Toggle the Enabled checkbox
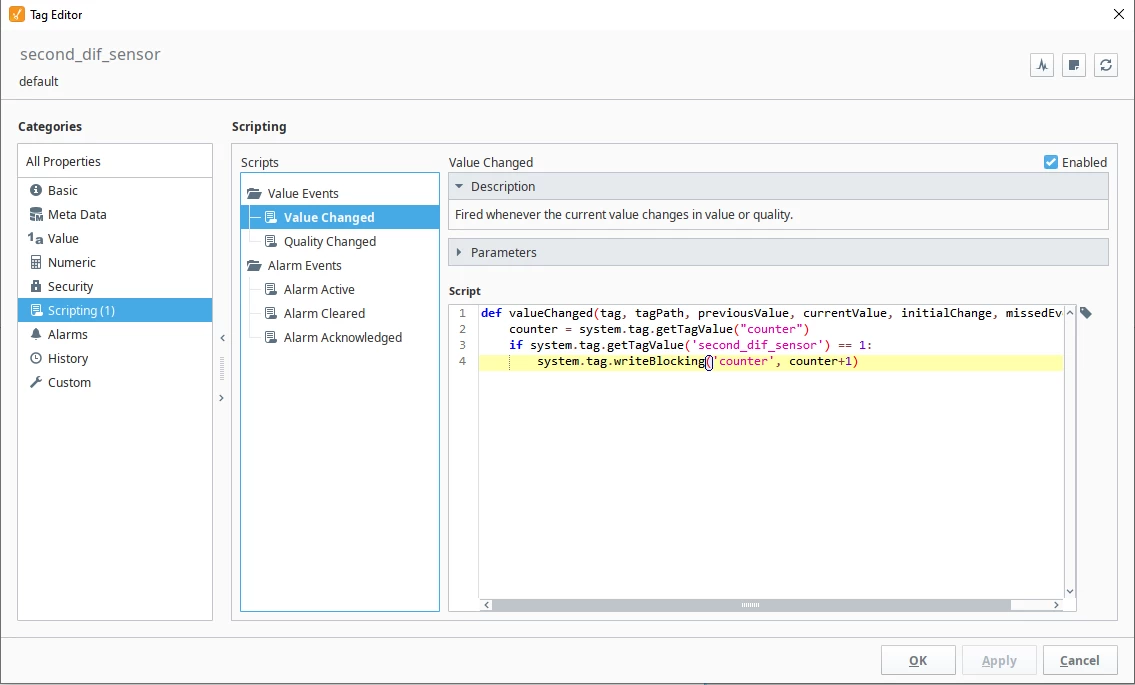The height and width of the screenshot is (685, 1135). click(x=1051, y=162)
